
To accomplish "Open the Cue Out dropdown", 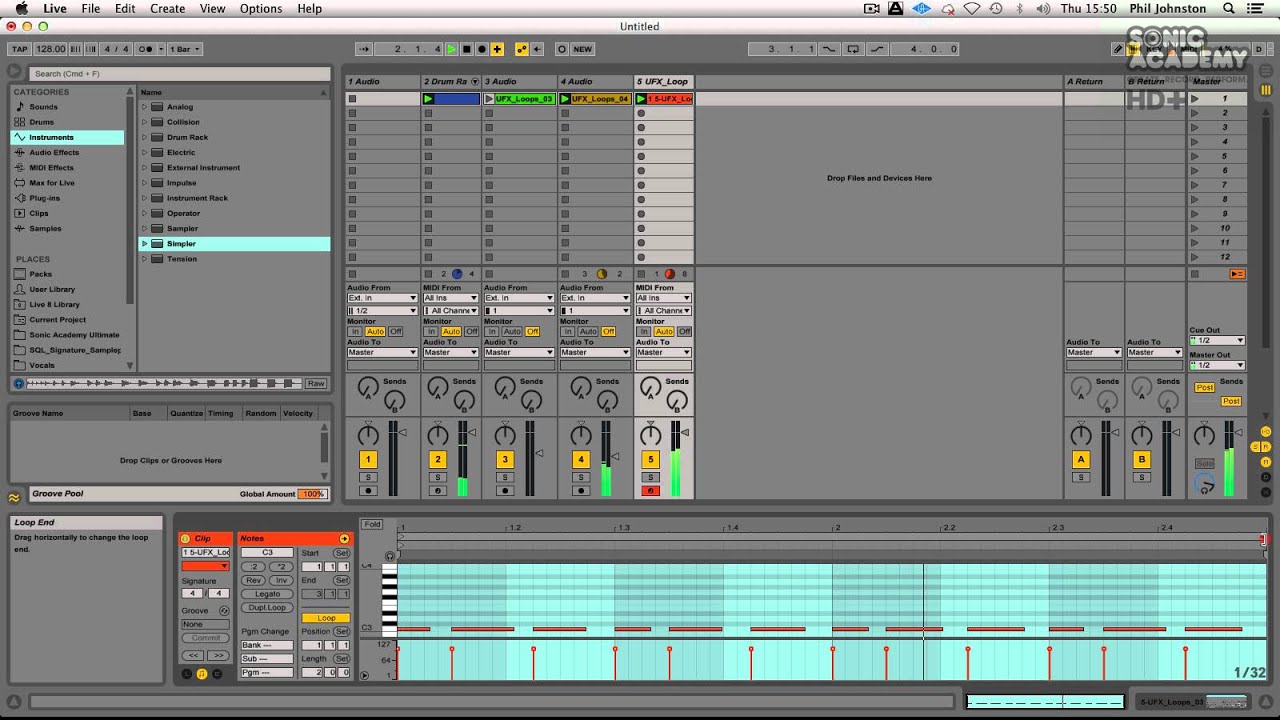I will tap(1217, 340).
